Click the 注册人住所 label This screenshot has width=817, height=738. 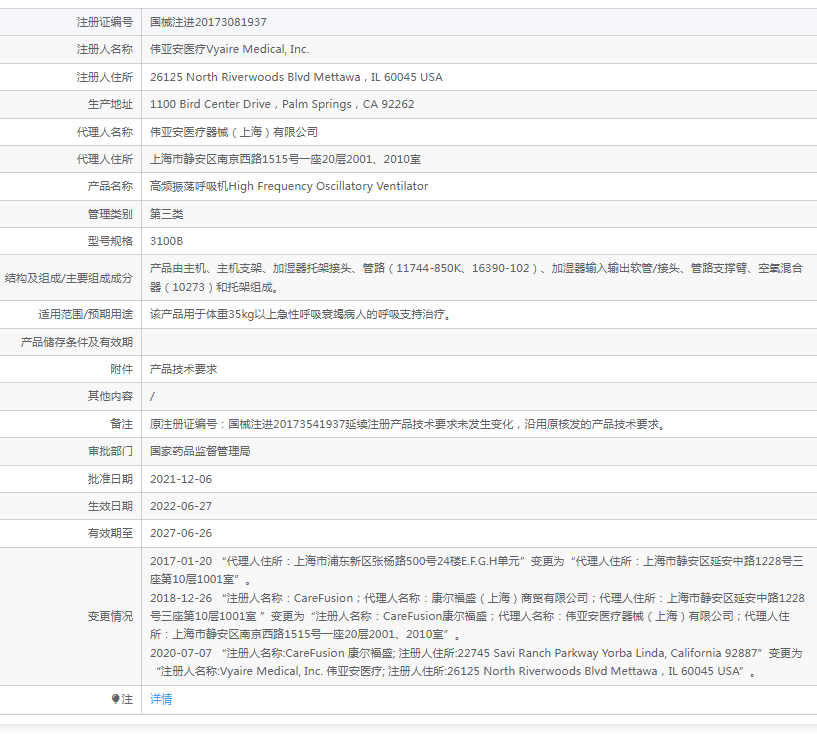pyautogui.click(x=105, y=77)
